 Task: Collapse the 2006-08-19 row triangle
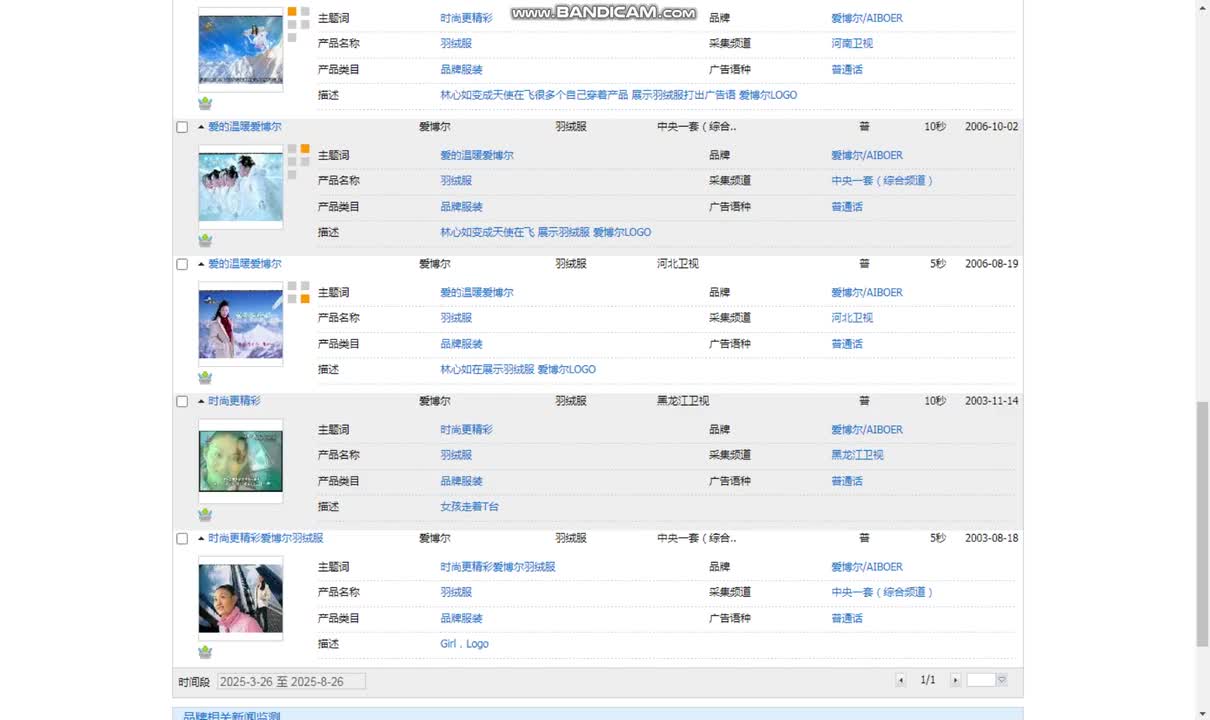pyautogui.click(x=201, y=264)
